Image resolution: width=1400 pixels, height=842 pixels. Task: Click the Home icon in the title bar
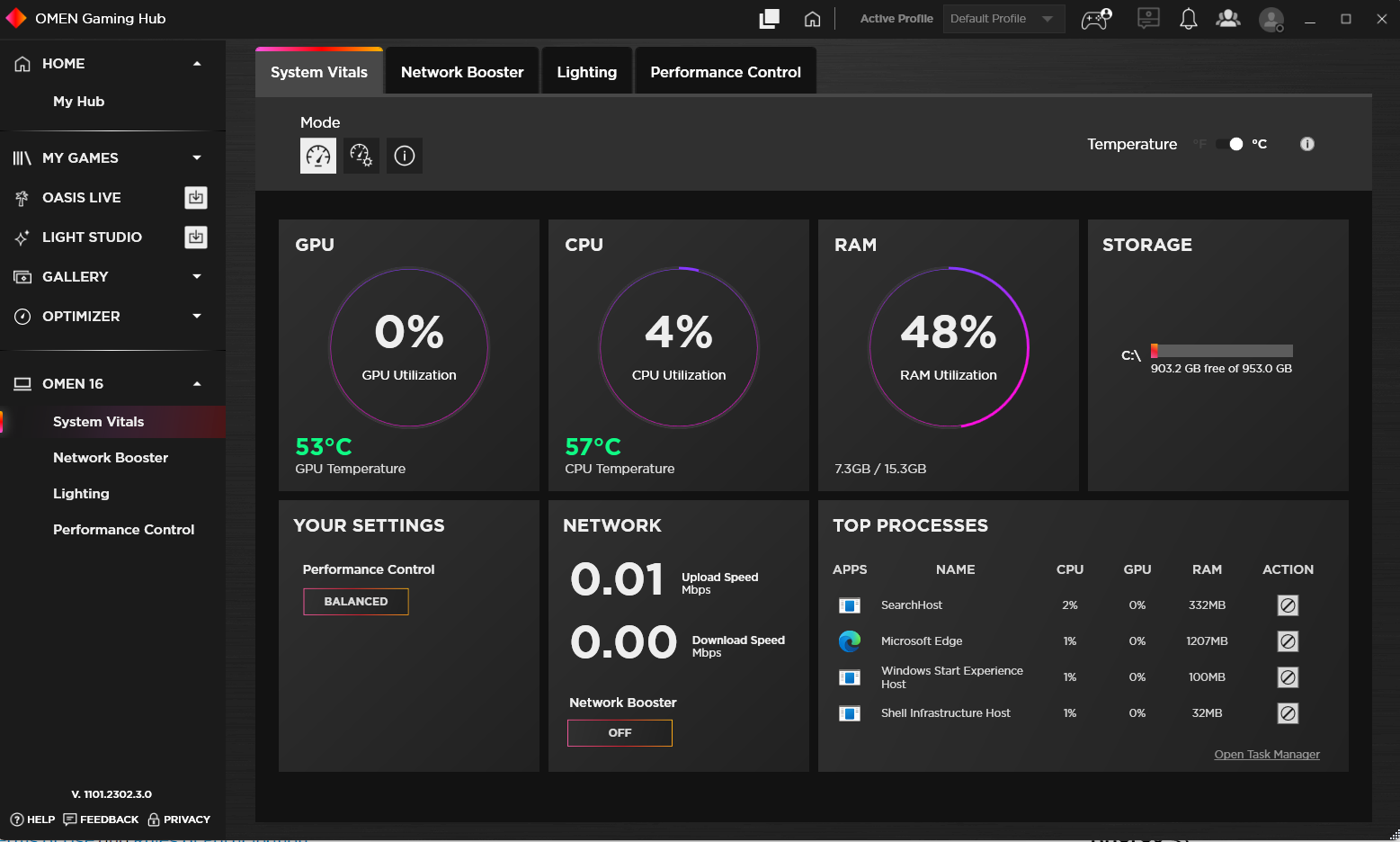(812, 18)
